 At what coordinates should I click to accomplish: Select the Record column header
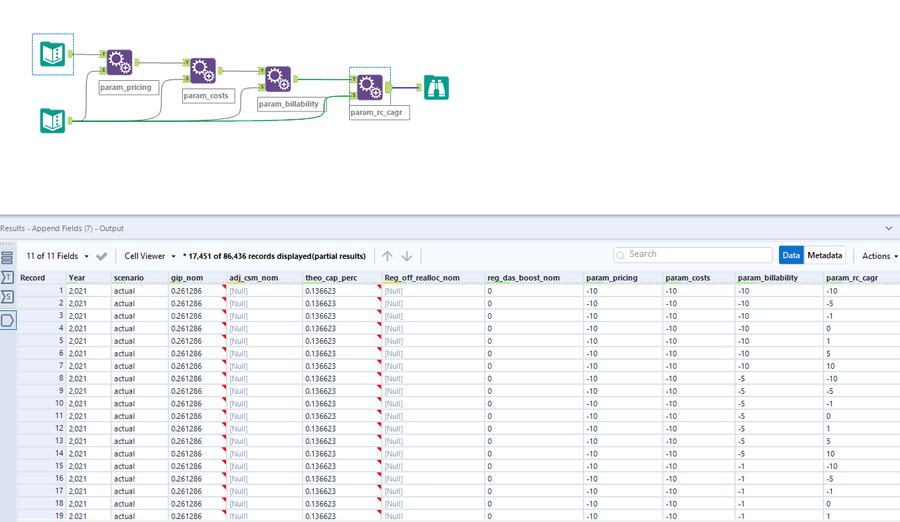(42, 278)
